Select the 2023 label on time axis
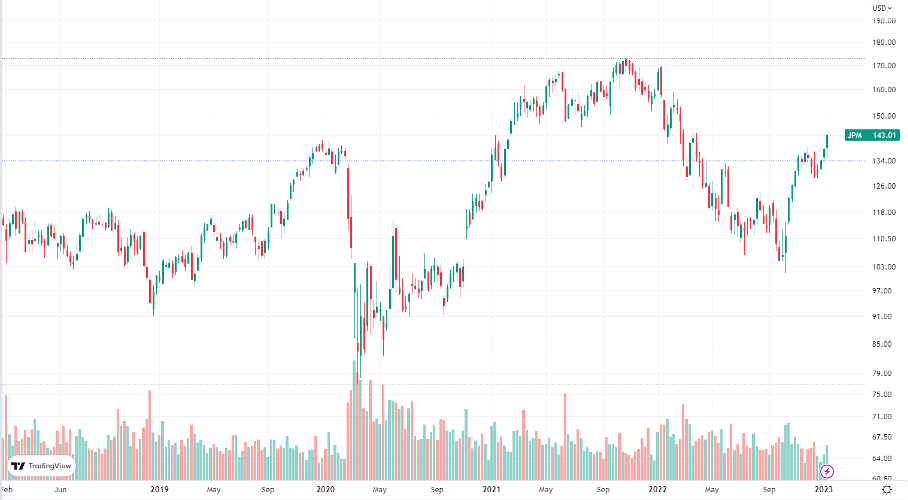This screenshot has width=908, height=500. (822, 490)
